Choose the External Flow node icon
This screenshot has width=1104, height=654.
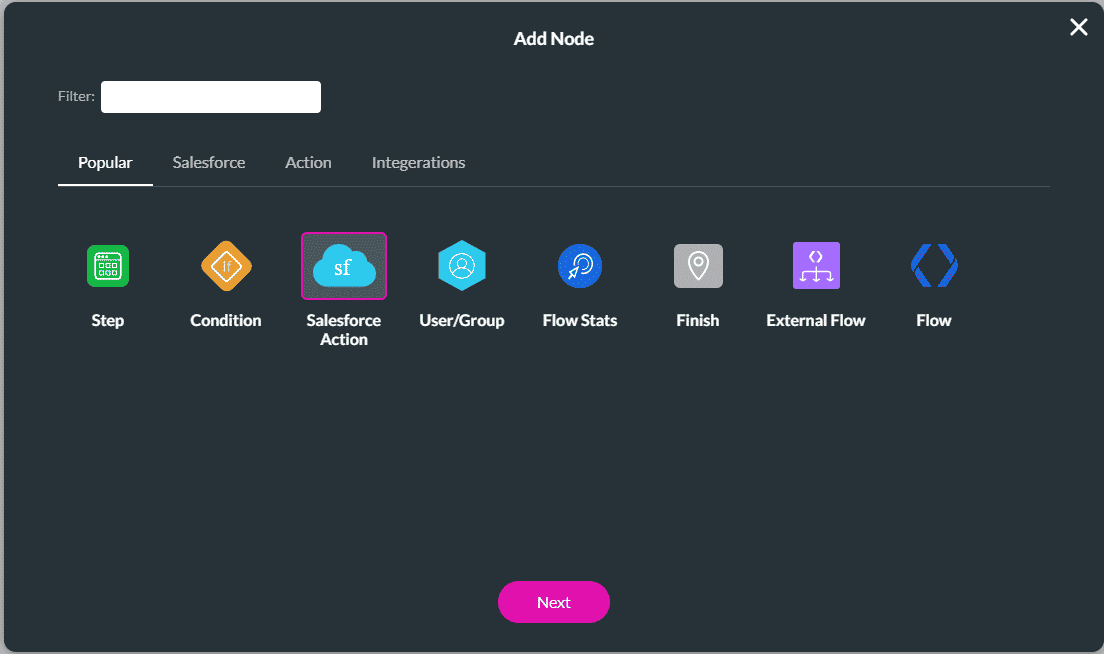(x=816, y=265)
